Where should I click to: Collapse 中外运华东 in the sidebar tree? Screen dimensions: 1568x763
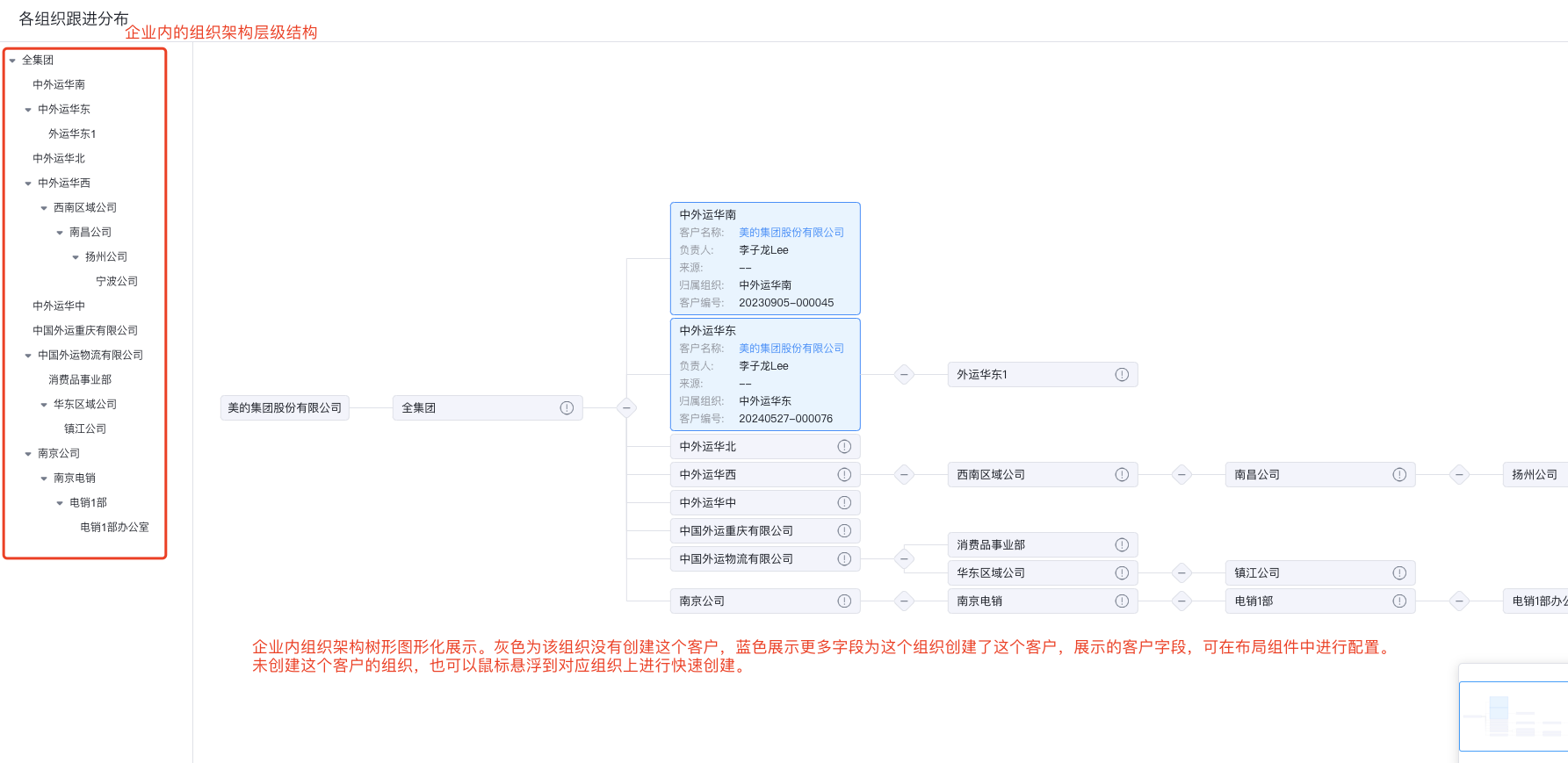click(28, 110)
